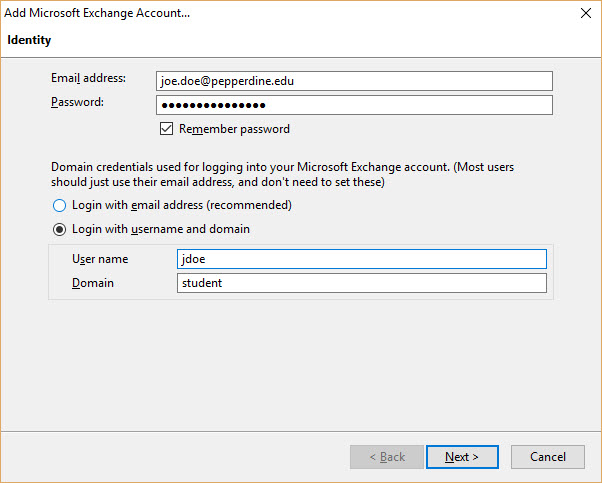Click the Remember password label text
Image resolution: width=602 pixels, height=483 pixels.
click(234, 129)
